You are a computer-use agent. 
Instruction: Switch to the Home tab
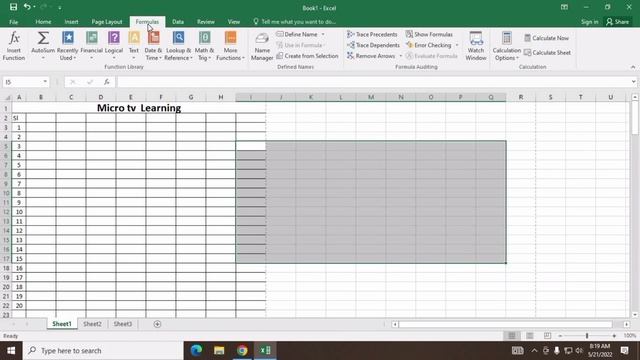[43, 22]
